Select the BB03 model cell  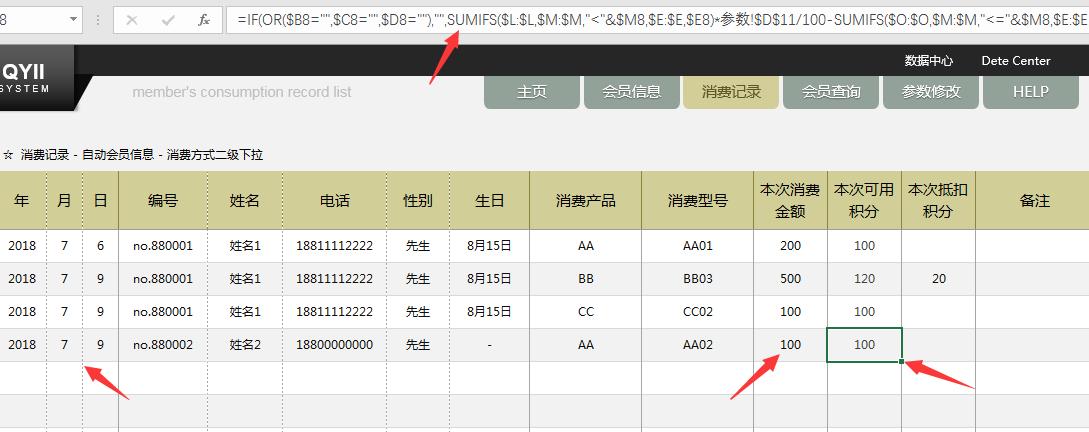coord(698,279)
